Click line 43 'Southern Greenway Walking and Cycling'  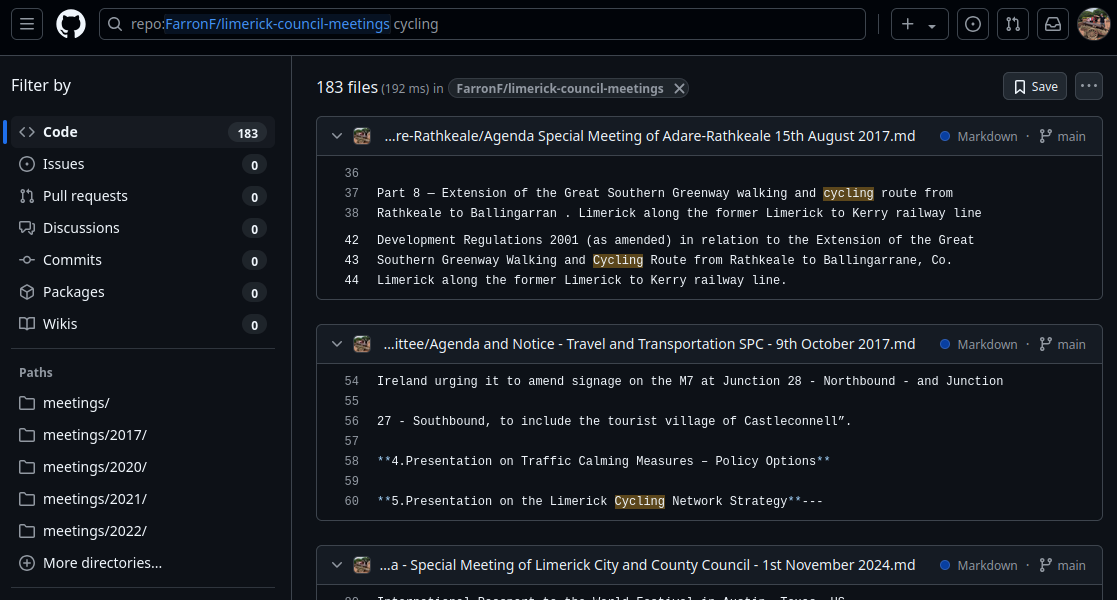tap(665, 260)
